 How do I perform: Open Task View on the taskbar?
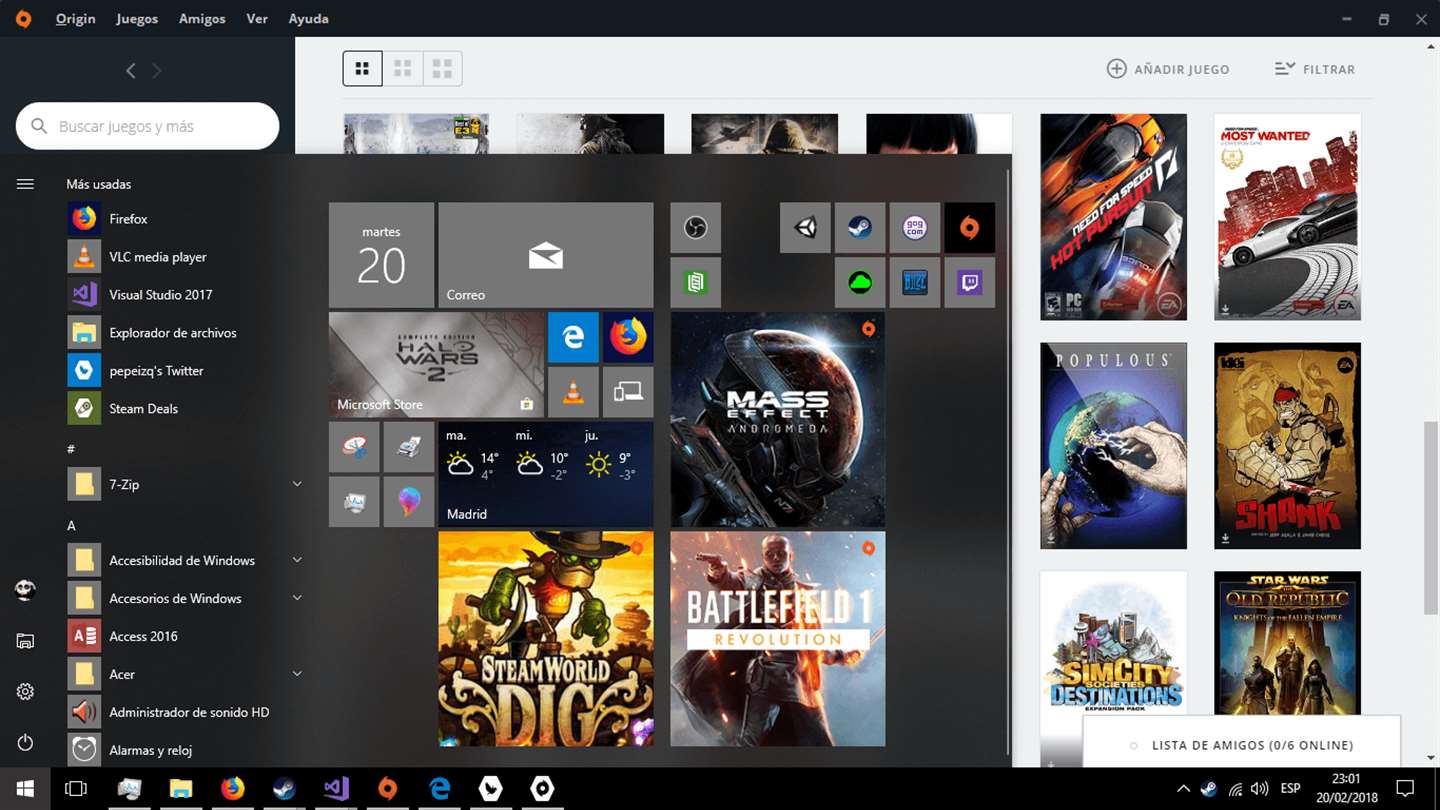click(76, 789)
